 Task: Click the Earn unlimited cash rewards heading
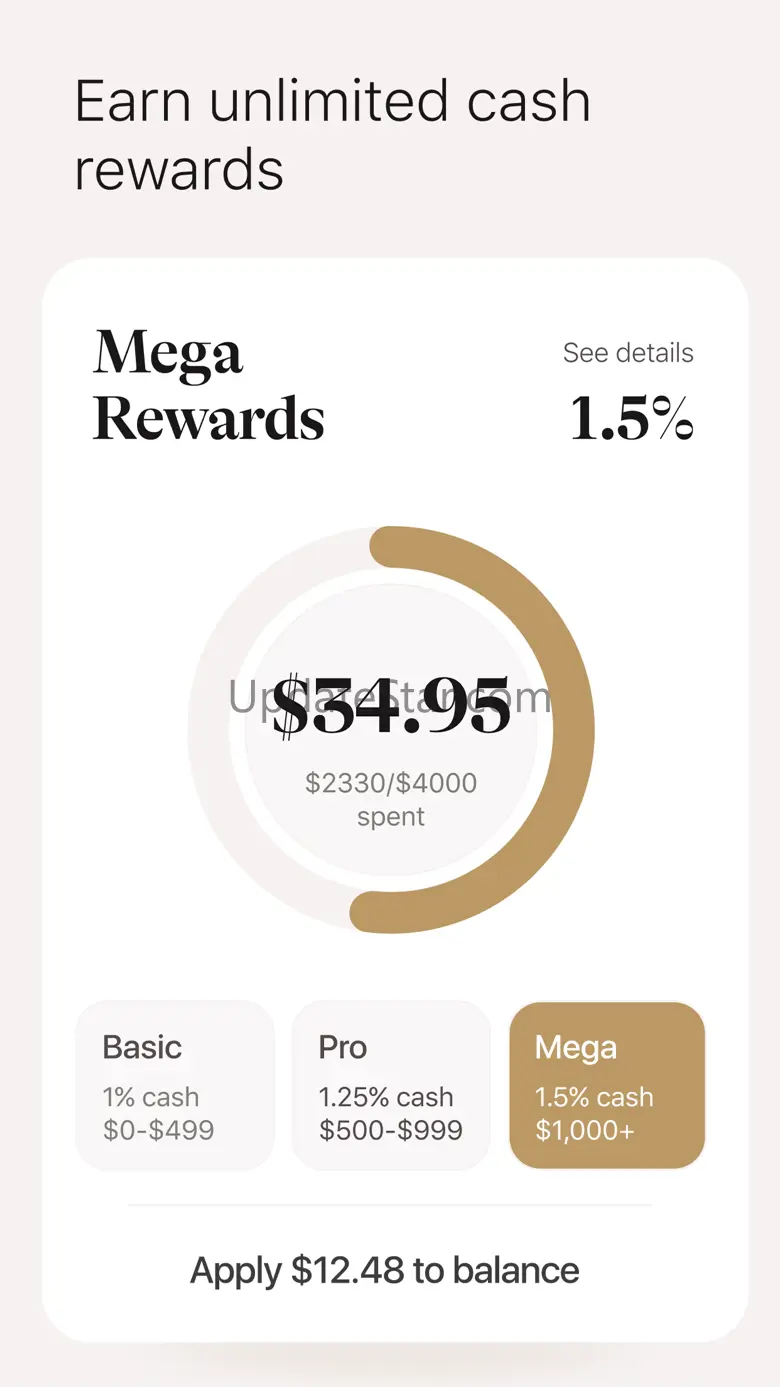pyautogui.click(x=333, y=135)
